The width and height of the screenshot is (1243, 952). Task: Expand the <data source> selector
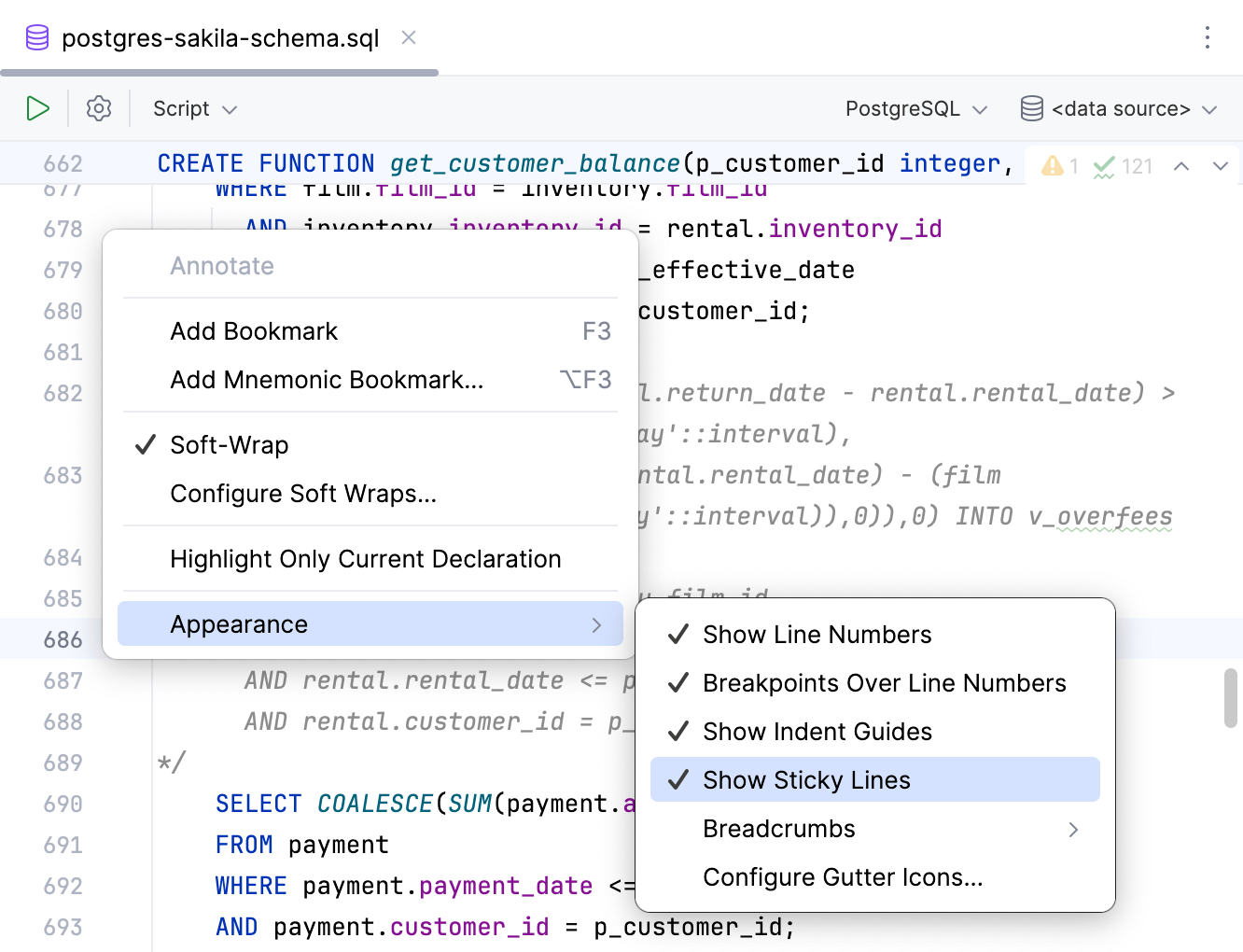point(1119,109)
